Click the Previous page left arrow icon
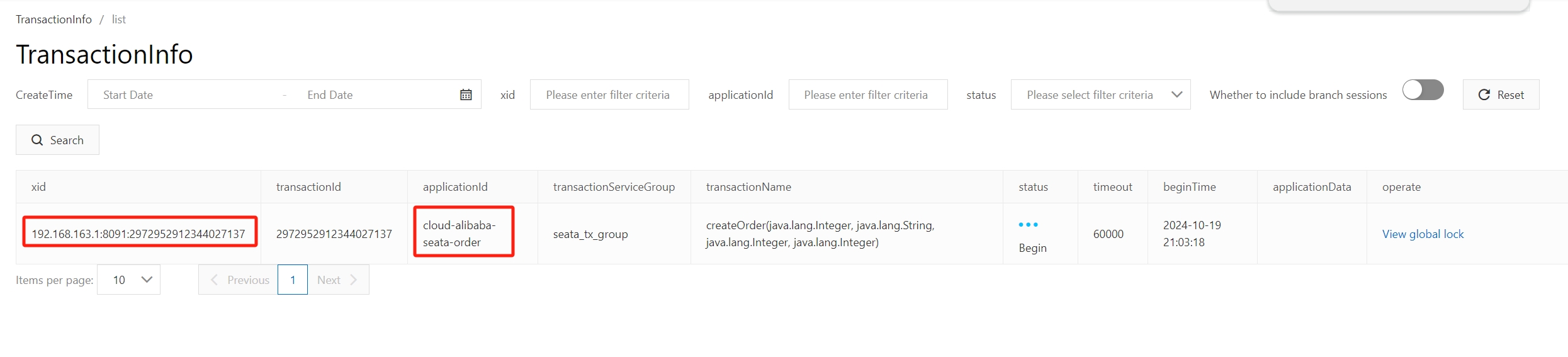Viewport: 1568px width, 357px height. coord(214,280)
